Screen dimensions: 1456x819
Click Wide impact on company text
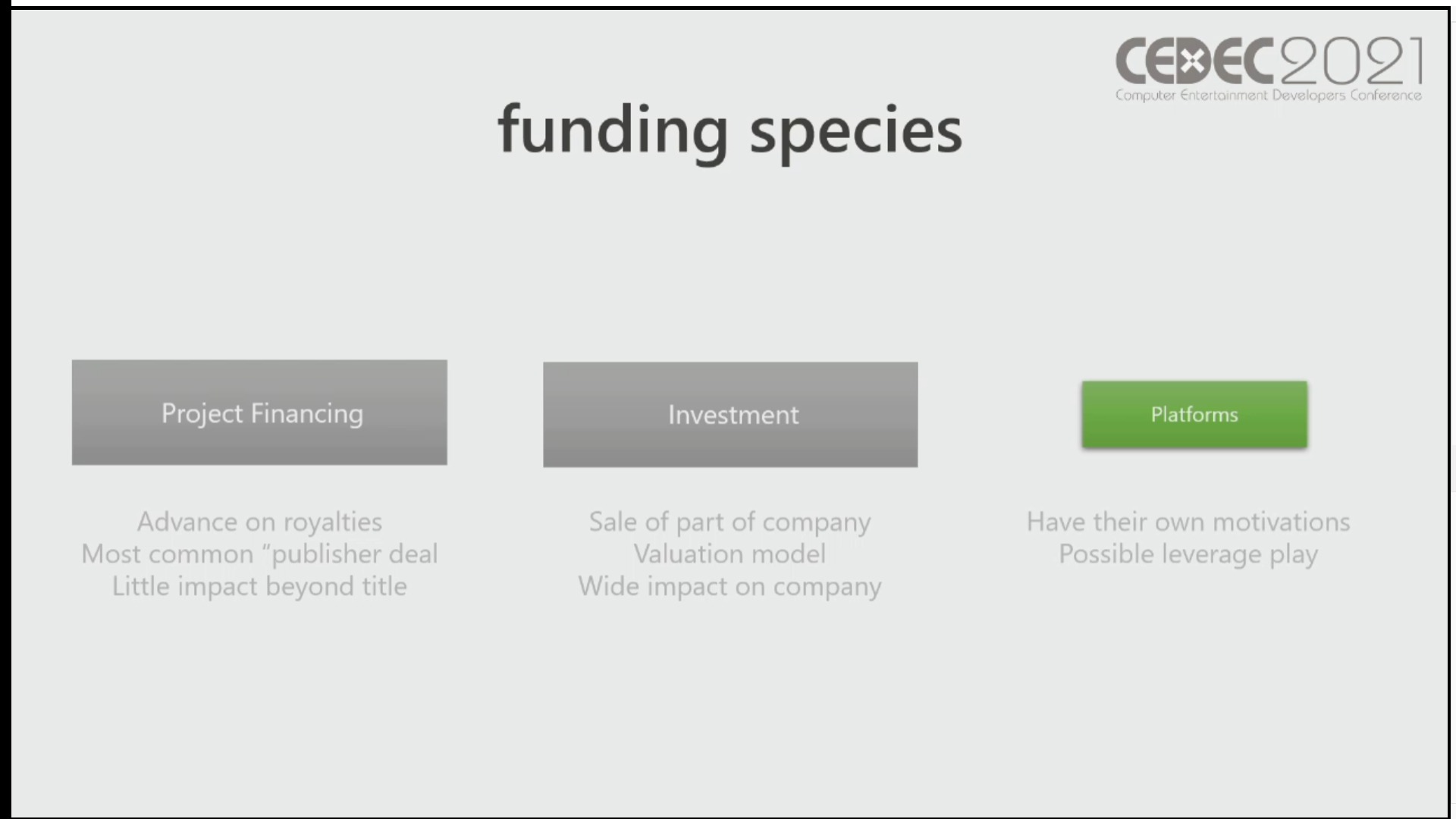point(730,586)
